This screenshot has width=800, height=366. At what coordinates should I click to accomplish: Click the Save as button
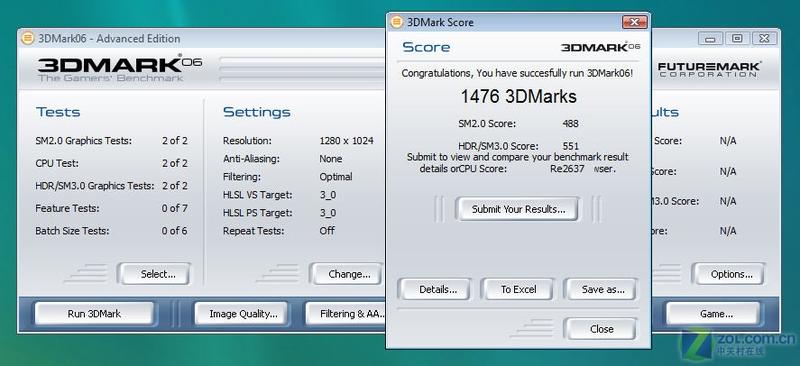pos(602,289)
